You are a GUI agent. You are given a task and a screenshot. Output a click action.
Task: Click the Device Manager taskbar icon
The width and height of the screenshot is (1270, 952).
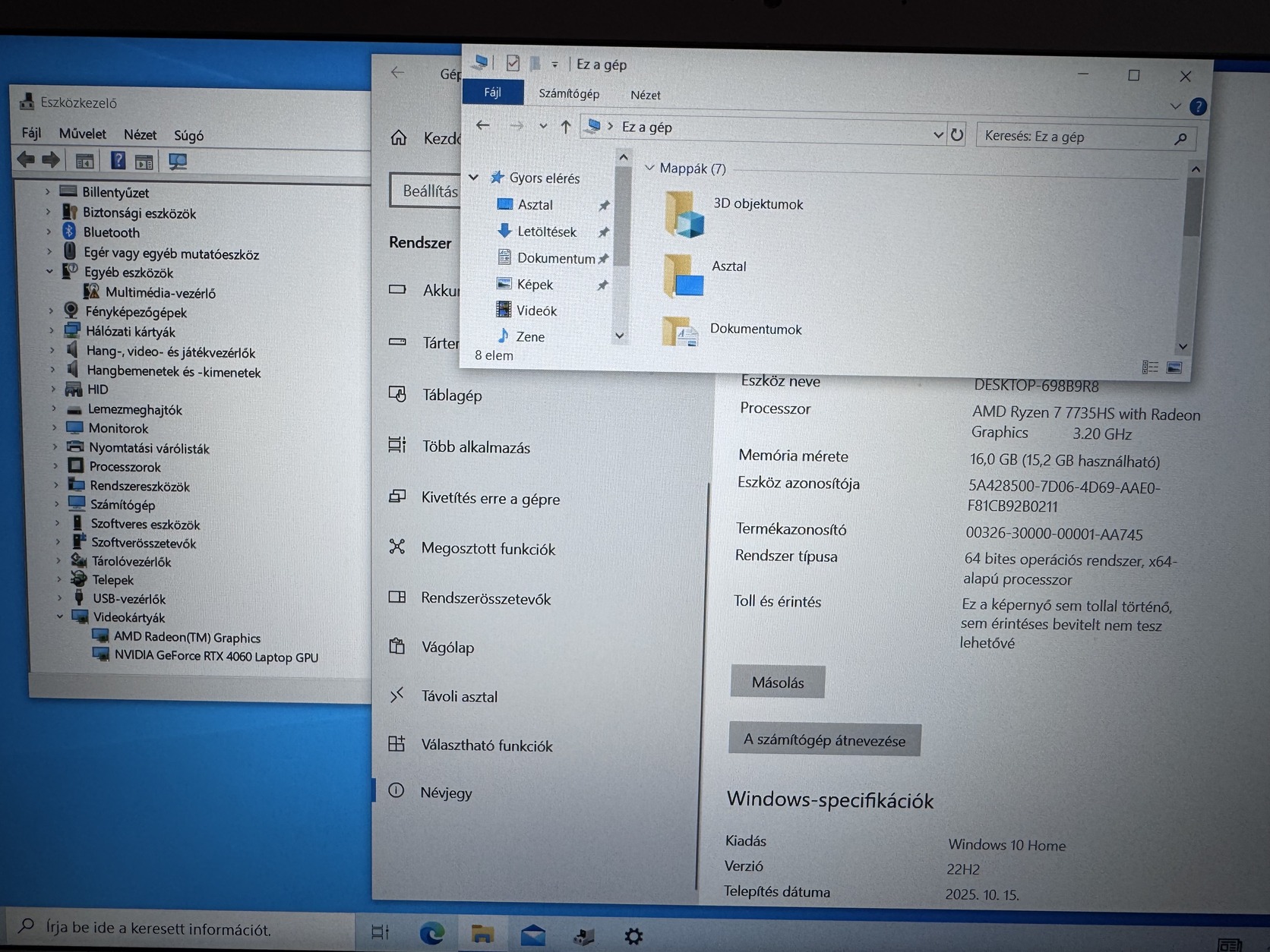pyautogui.click(x=583, y=936)
